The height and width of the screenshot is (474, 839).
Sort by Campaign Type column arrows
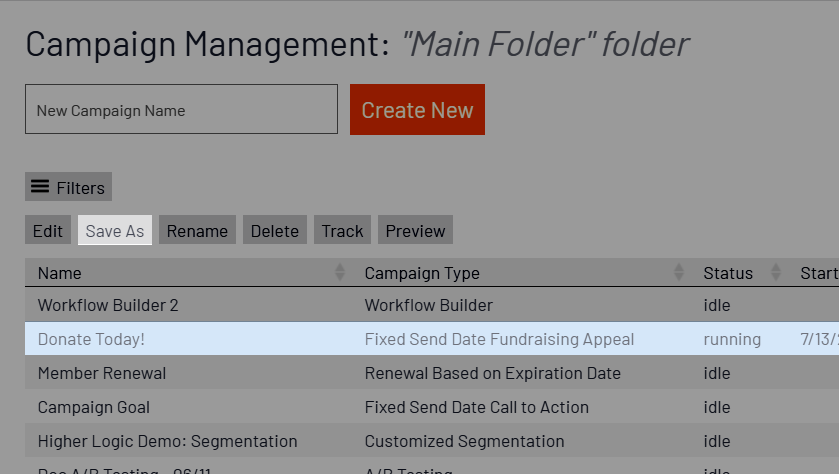click(x=679, y=272)
